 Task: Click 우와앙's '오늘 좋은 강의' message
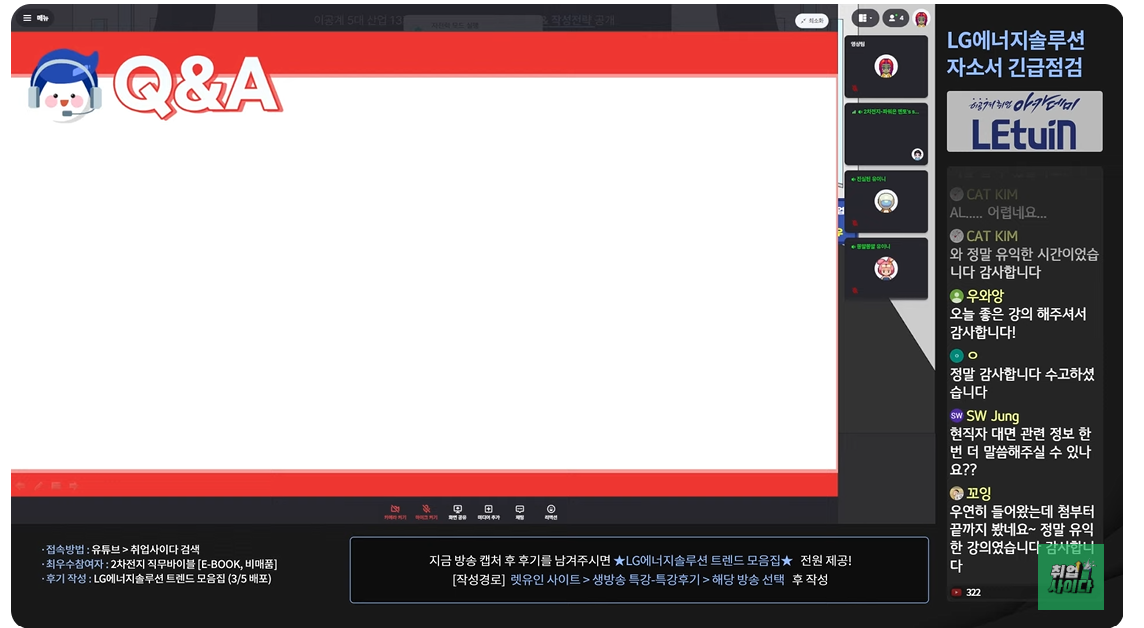click(x=1018, y=323)
